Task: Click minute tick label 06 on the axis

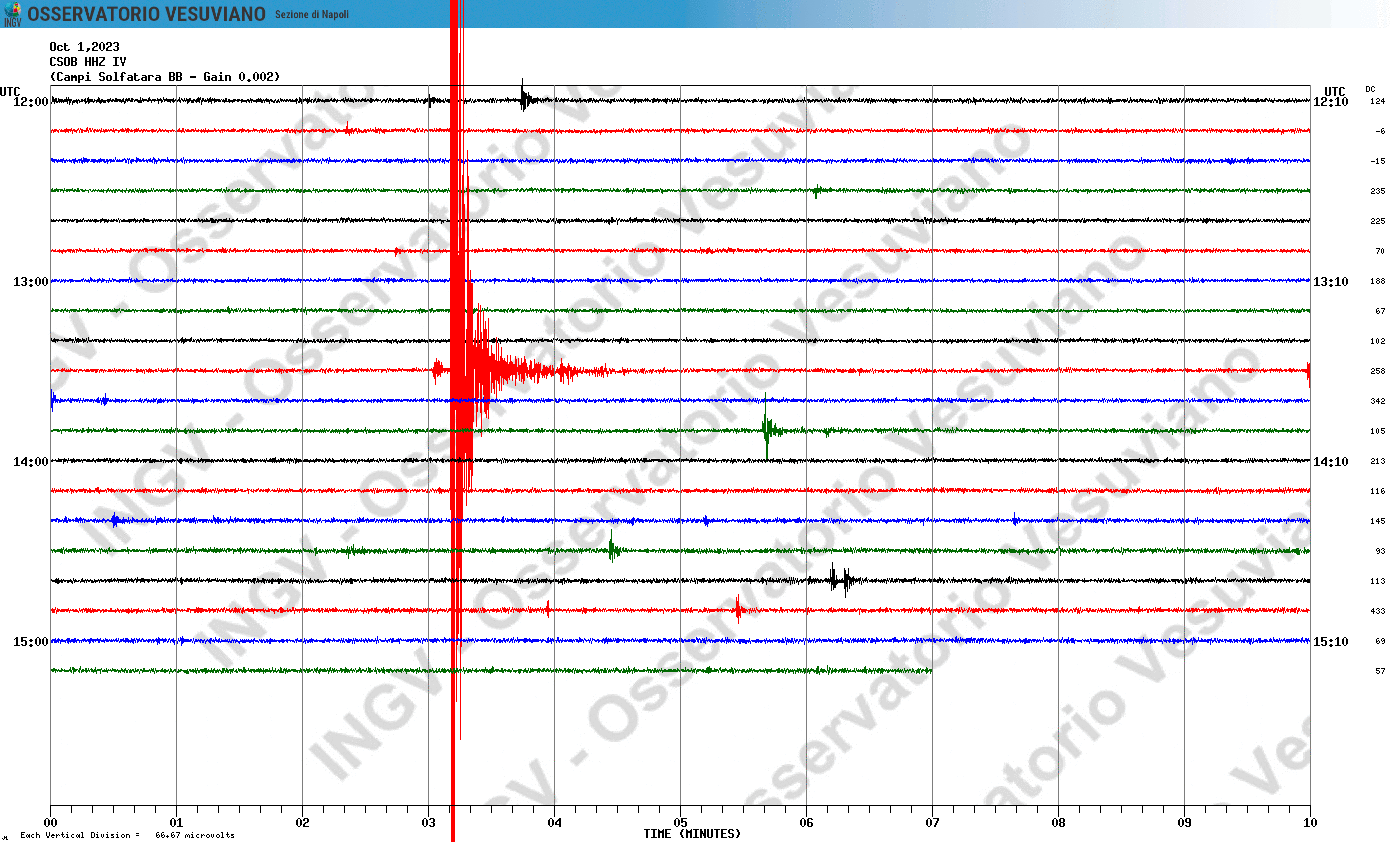Action: [807, 823]
